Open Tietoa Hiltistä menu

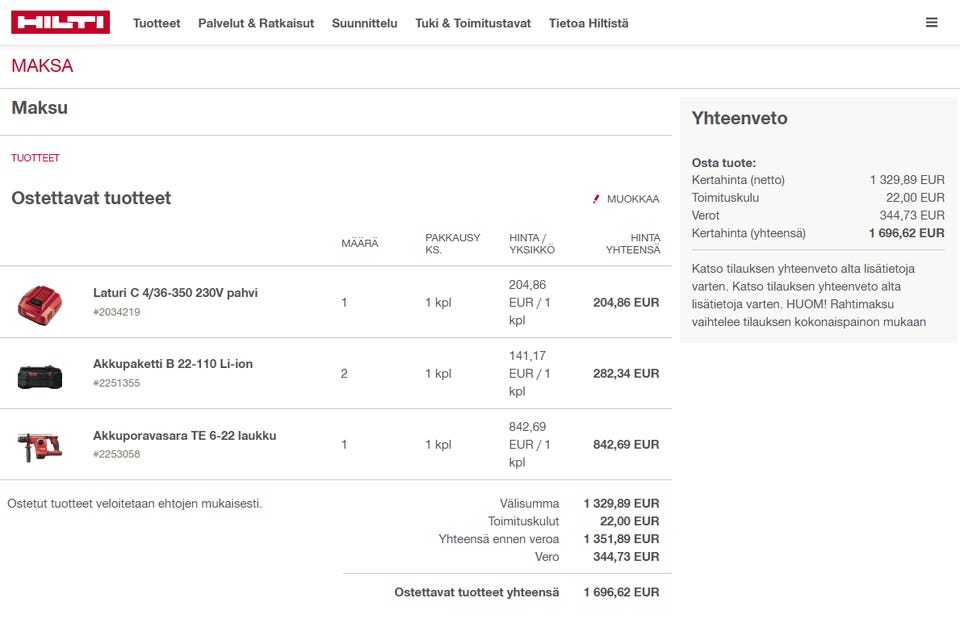588,23
